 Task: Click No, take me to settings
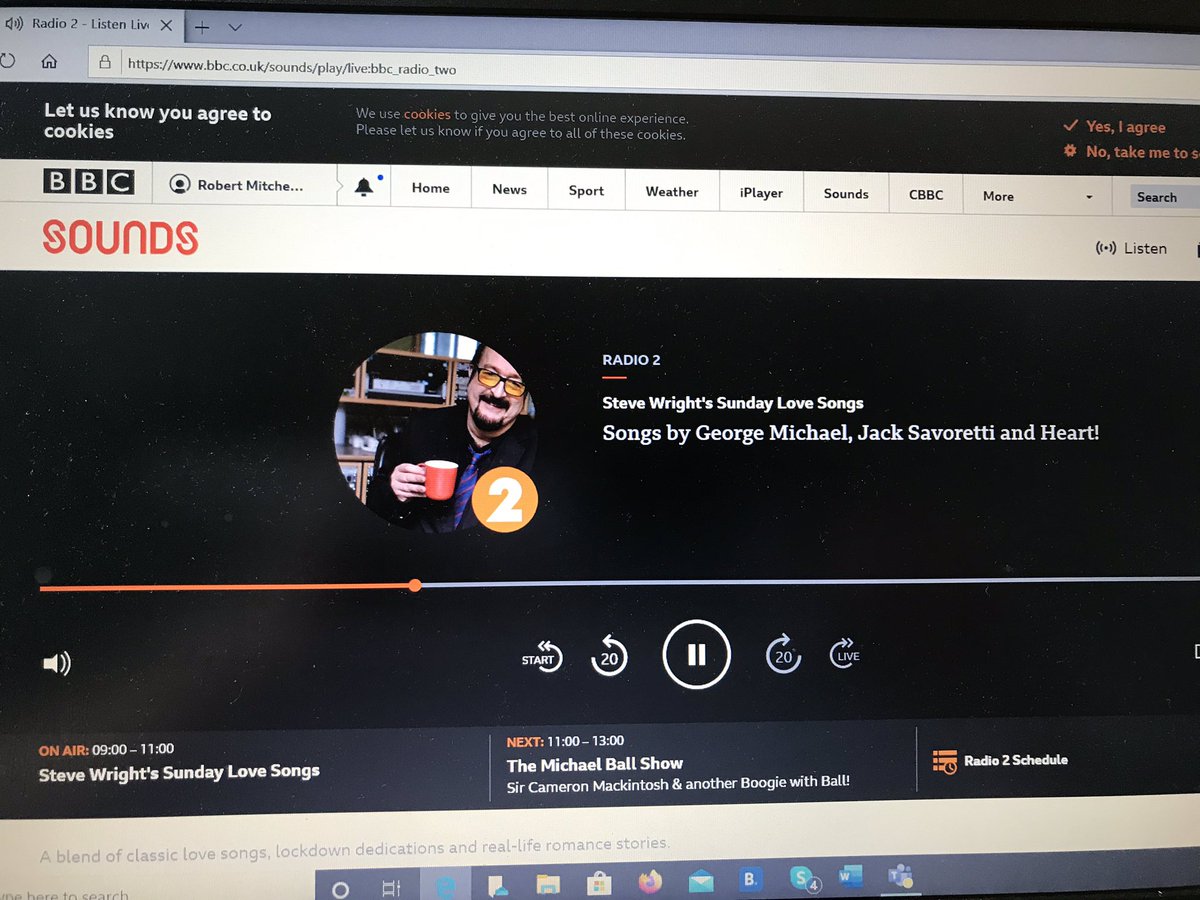point(1131,152)
